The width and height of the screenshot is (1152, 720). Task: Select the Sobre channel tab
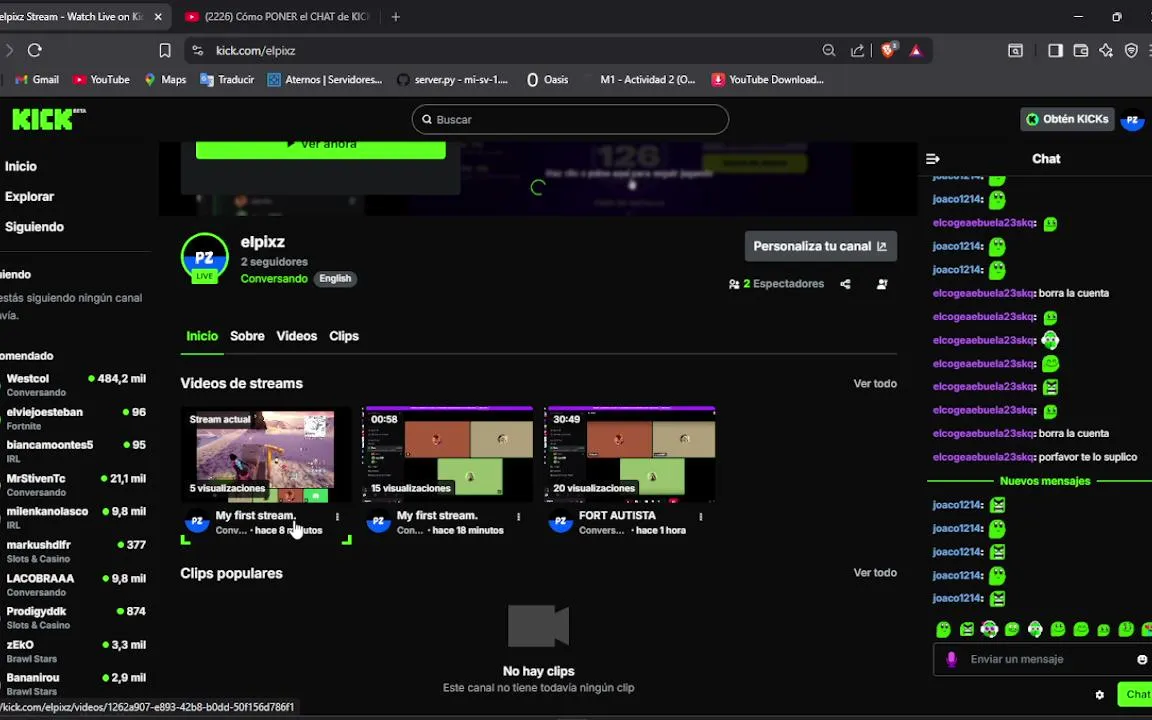click(247, 336)
